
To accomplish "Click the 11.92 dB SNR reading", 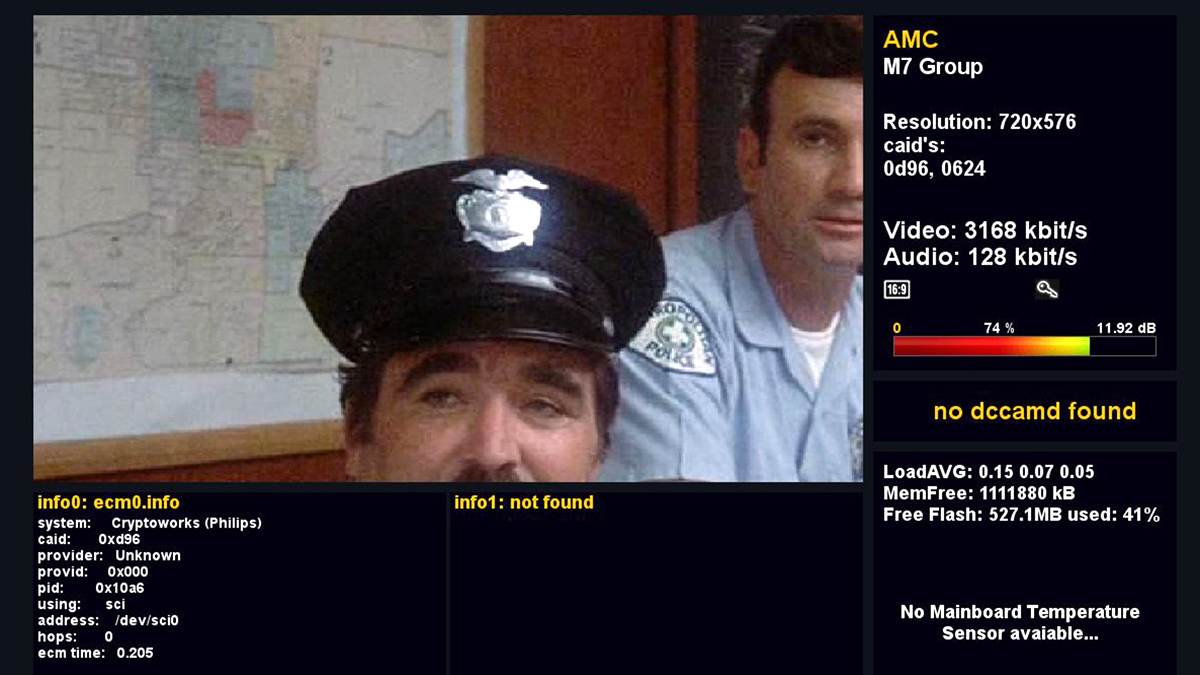I will (1126, 328).
